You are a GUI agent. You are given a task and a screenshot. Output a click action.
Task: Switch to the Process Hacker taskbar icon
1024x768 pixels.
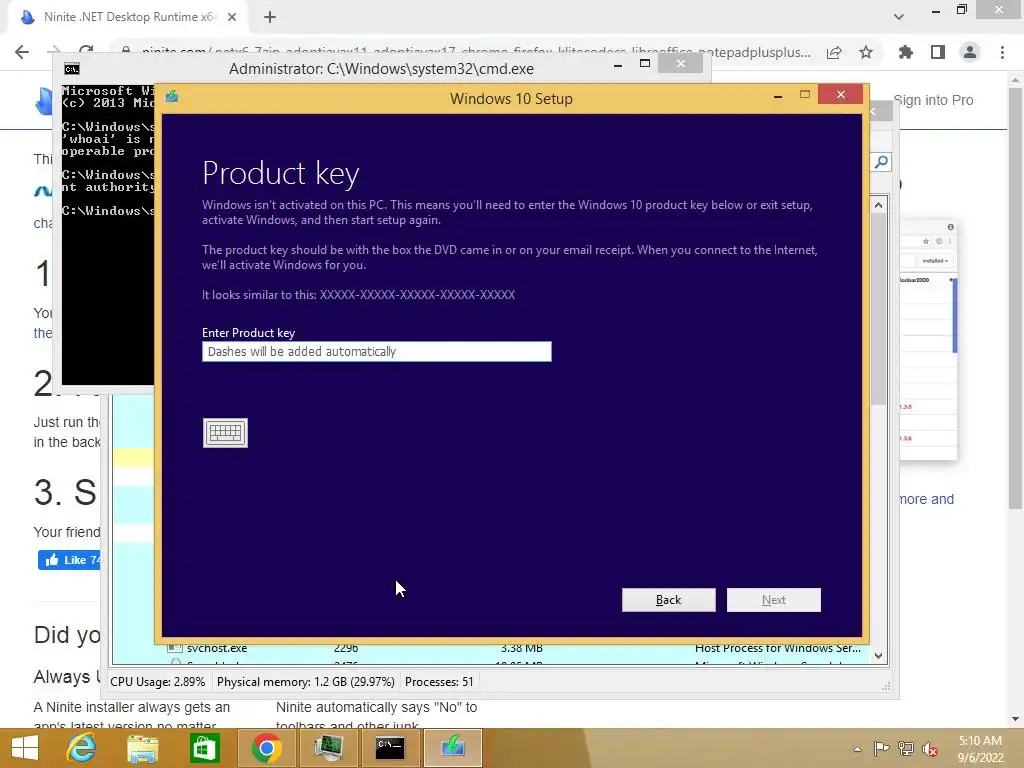coord(328,748)
